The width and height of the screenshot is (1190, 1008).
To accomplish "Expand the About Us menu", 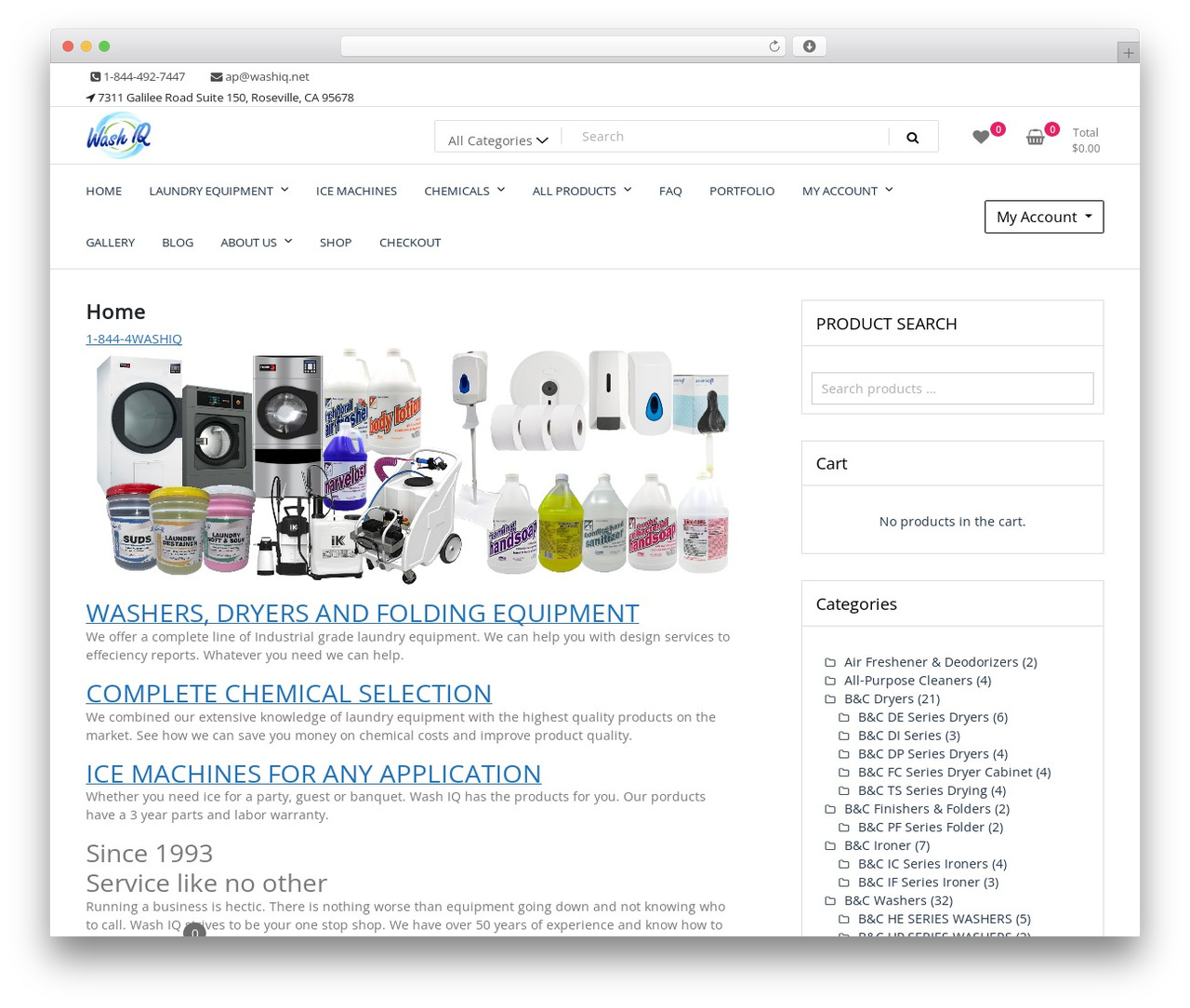I will 257,243.
